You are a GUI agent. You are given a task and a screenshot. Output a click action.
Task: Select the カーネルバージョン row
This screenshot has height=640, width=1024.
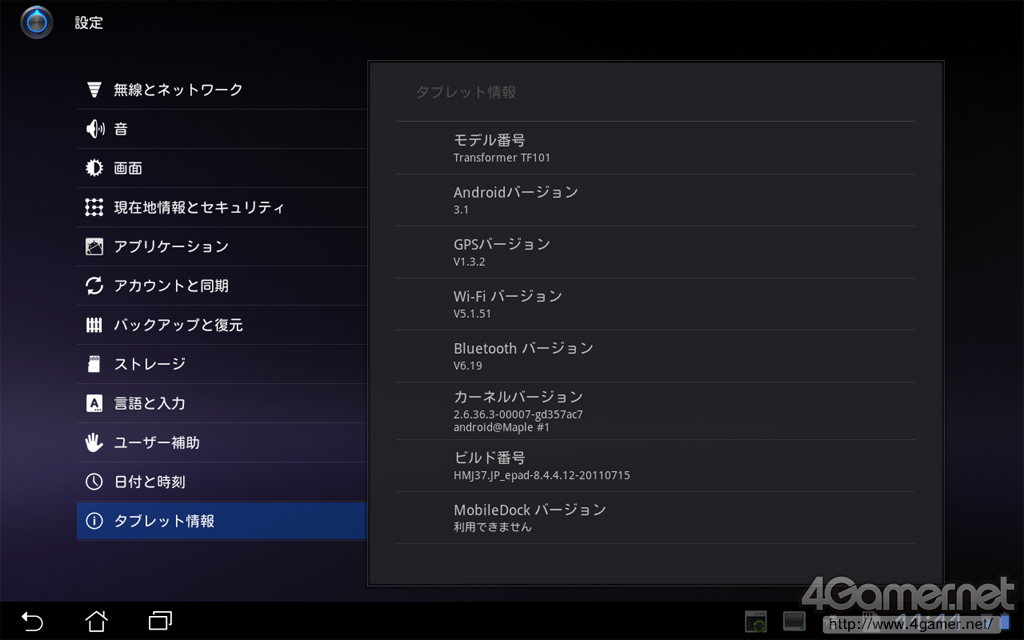(x=655, y=411)
